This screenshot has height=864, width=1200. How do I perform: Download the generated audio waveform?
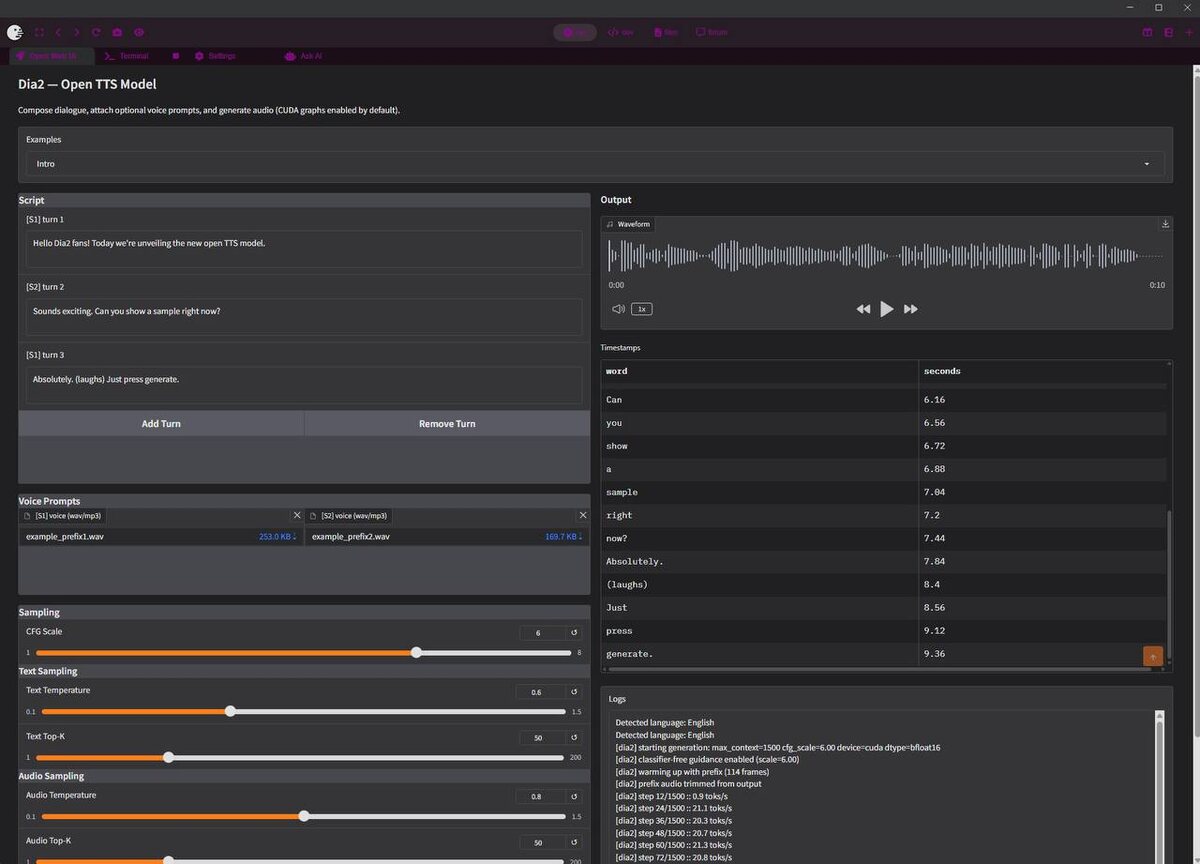1165,224
